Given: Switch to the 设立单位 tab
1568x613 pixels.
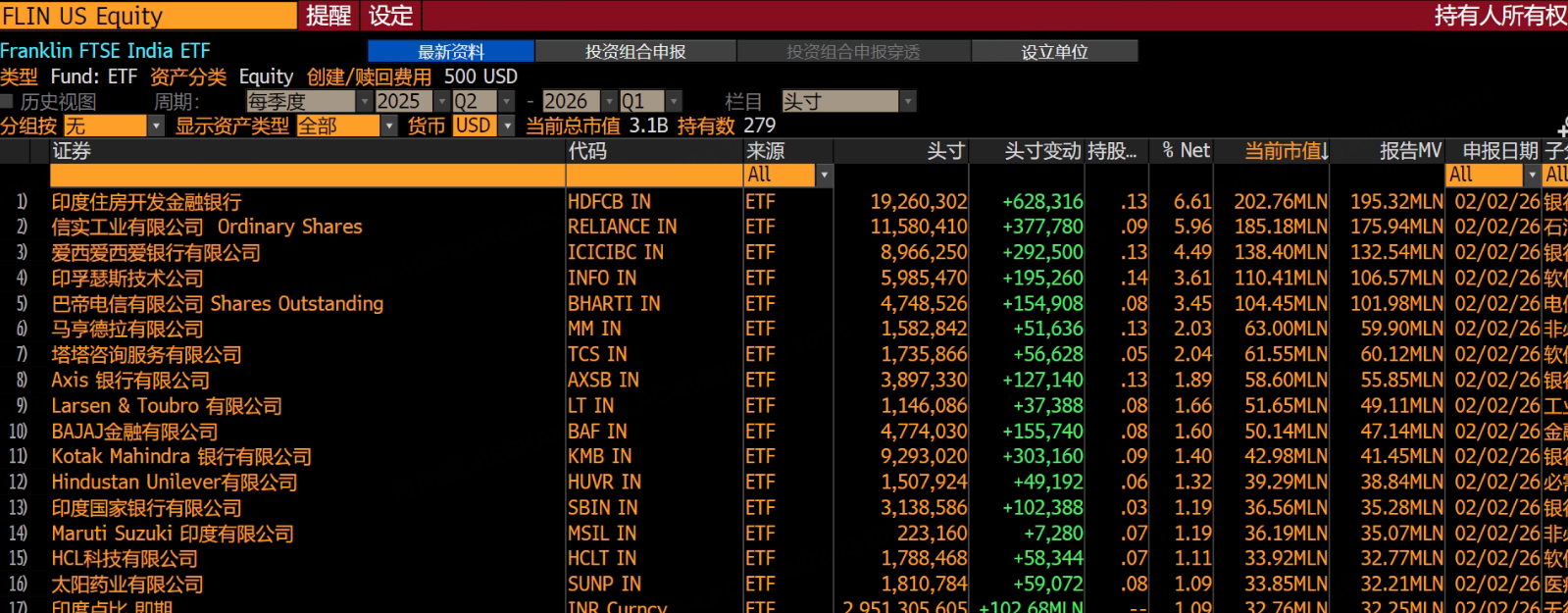Looking at the screenshot, I should point(1054,51).
